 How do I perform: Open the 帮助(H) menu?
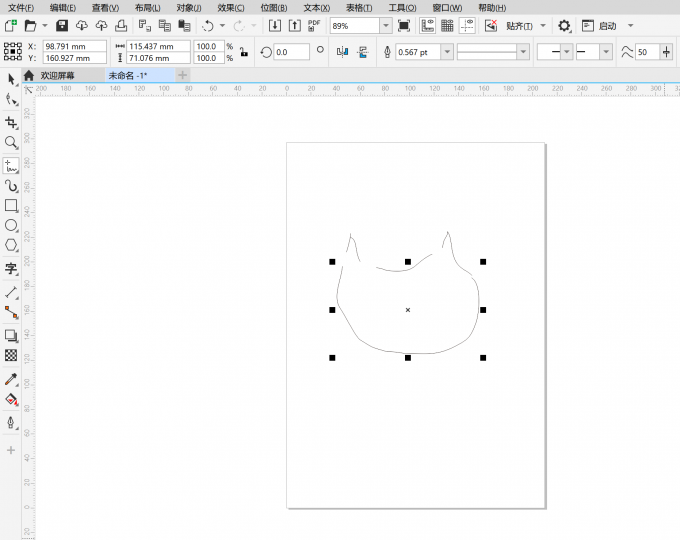pos(492,8)
